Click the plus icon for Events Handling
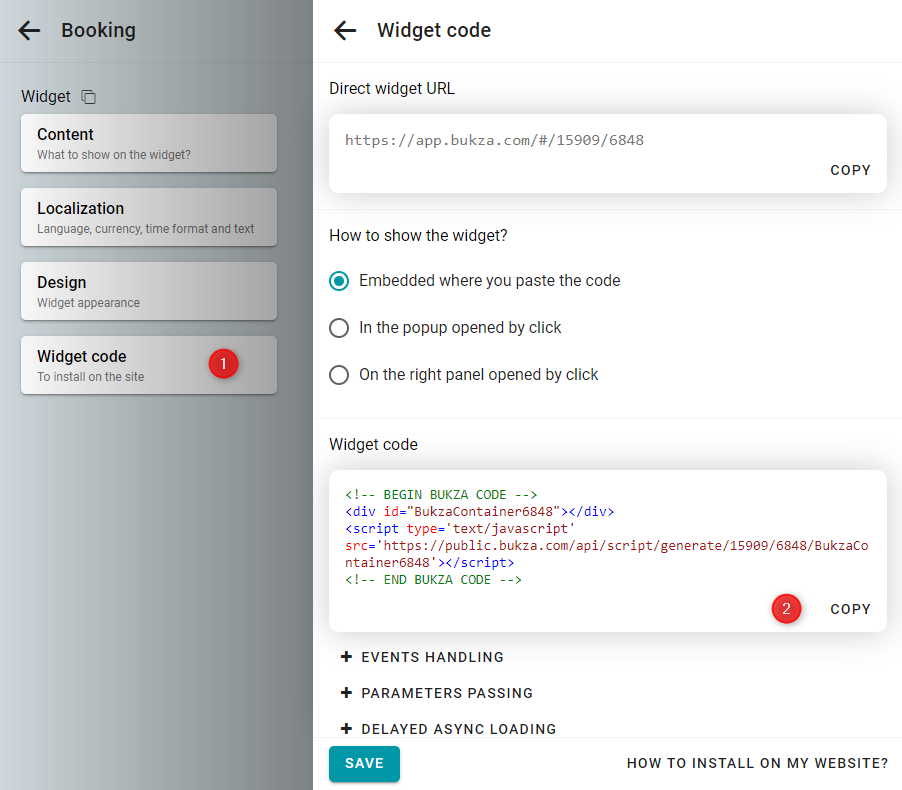 pyautogui.click(x=347, y=657)
